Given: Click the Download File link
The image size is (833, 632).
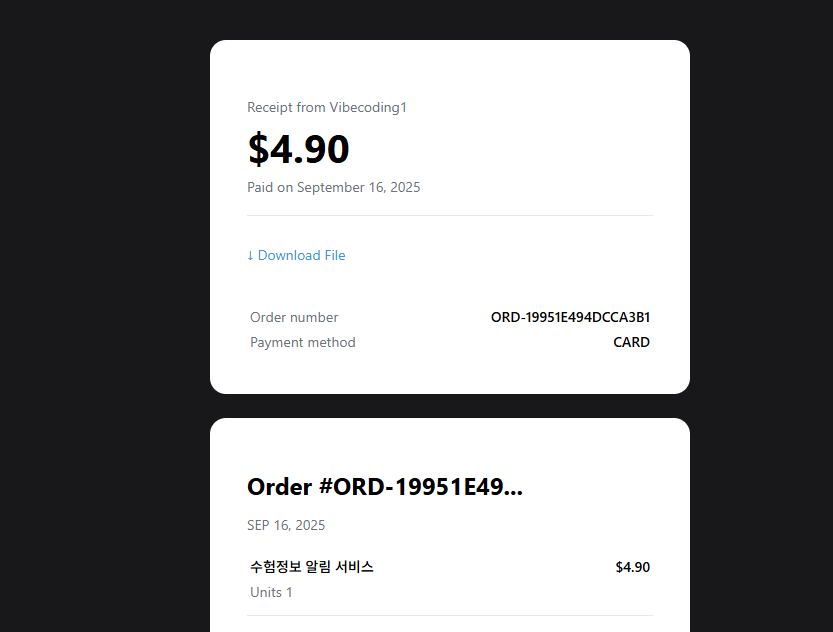Looking at the screenshot, I should (x=296, y=255).
